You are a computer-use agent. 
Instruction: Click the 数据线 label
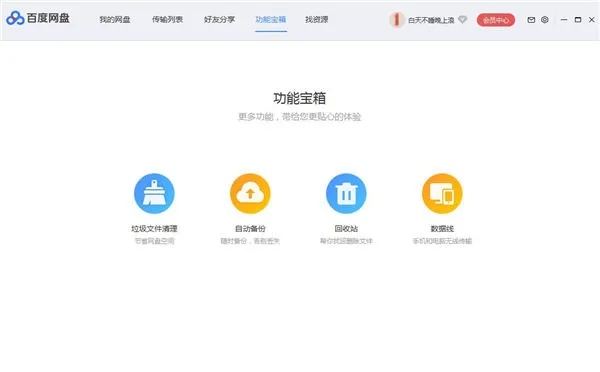tap(442, 228)
